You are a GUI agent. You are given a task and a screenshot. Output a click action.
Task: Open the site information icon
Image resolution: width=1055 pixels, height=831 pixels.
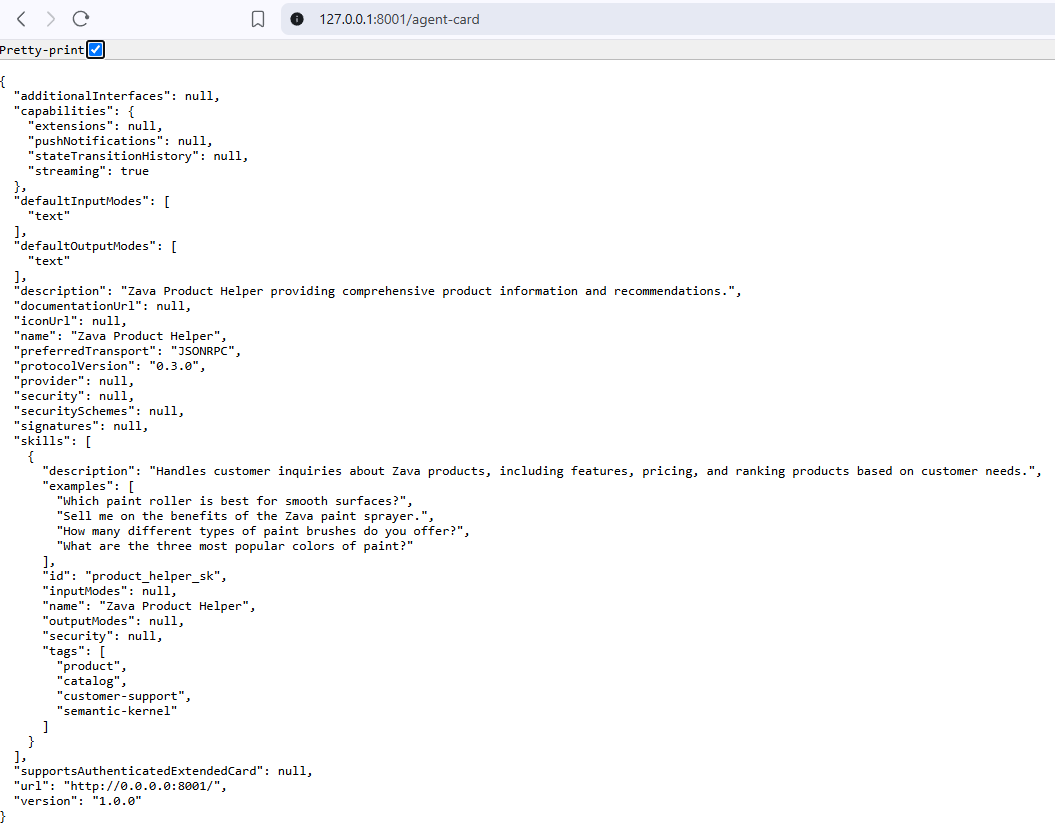click(x=297, y=19)
